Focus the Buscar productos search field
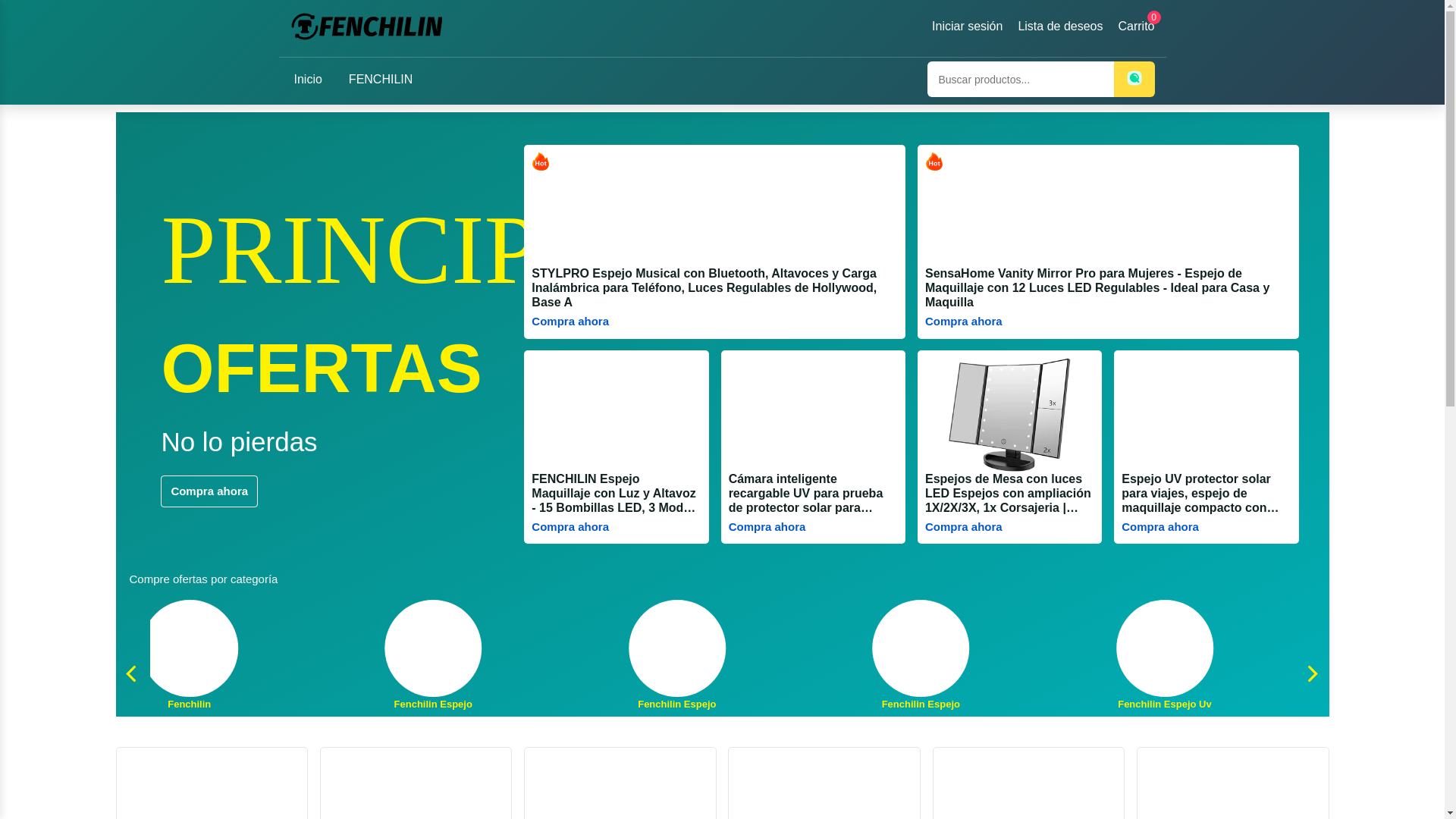 click(1021, 79)
